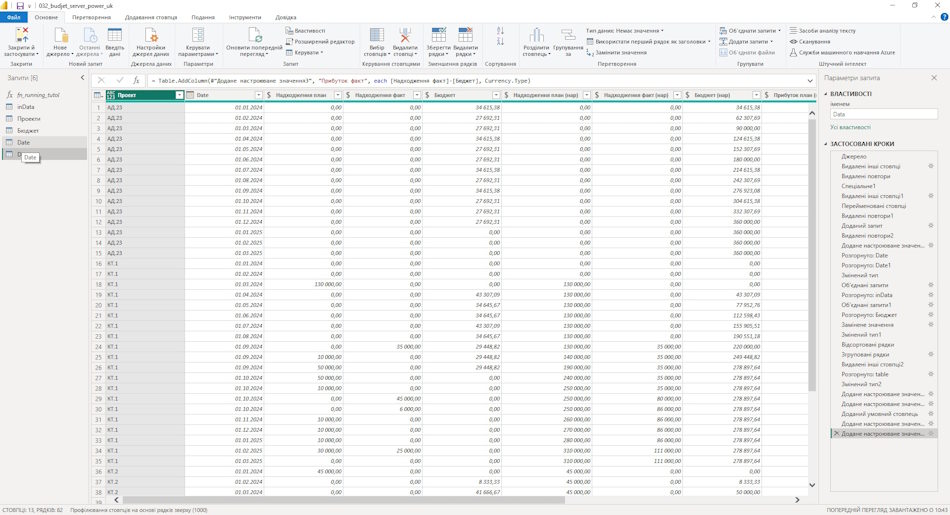Expand the formula bar chevron
This screenshot has height=515, width=950.
coord(810,81)
